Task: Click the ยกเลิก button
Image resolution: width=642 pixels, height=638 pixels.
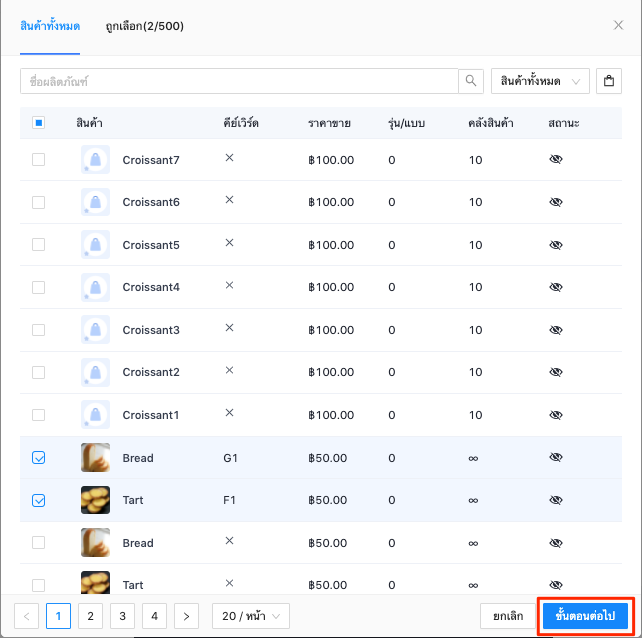Action: coord(508,615)
